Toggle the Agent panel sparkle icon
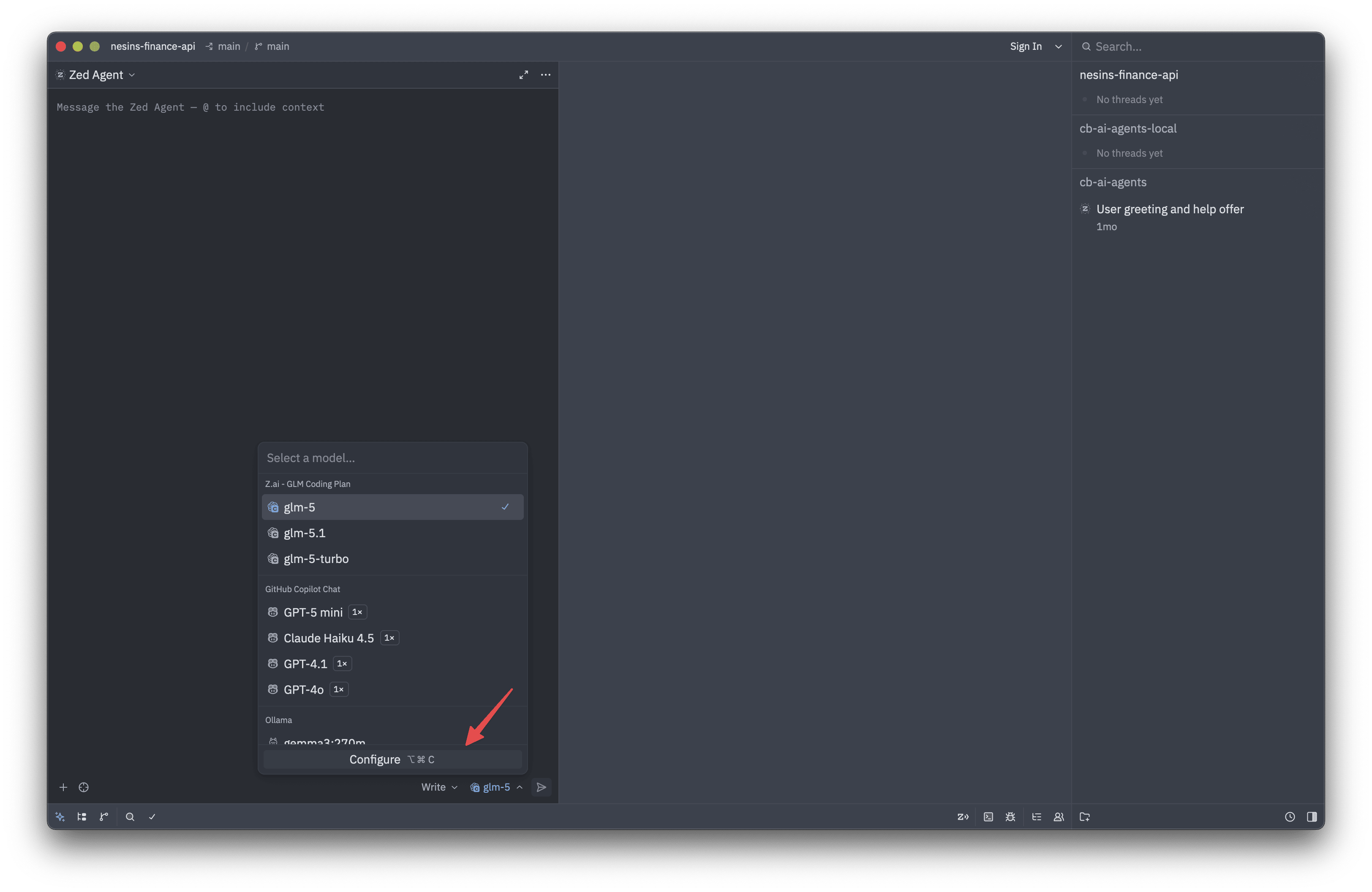This screenshot has height=892, width=1372. (60, 816)
